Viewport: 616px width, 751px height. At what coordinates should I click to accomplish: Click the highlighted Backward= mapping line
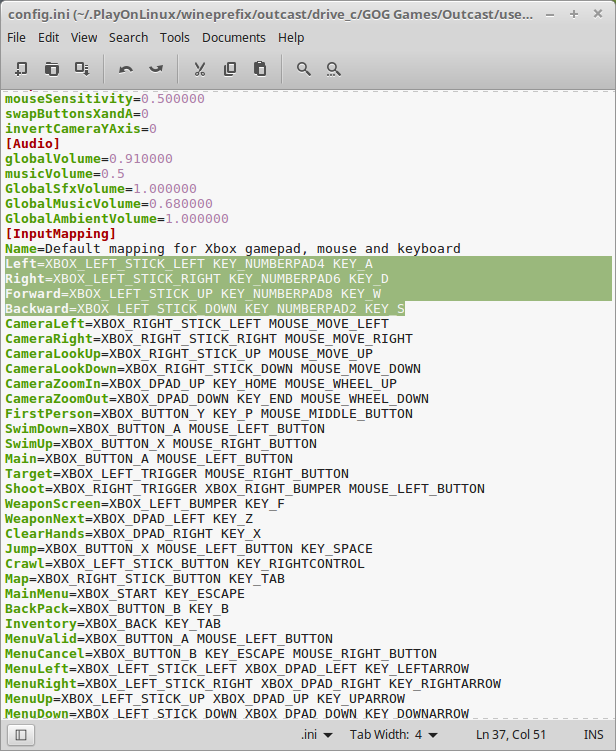(x=205, y=309)
